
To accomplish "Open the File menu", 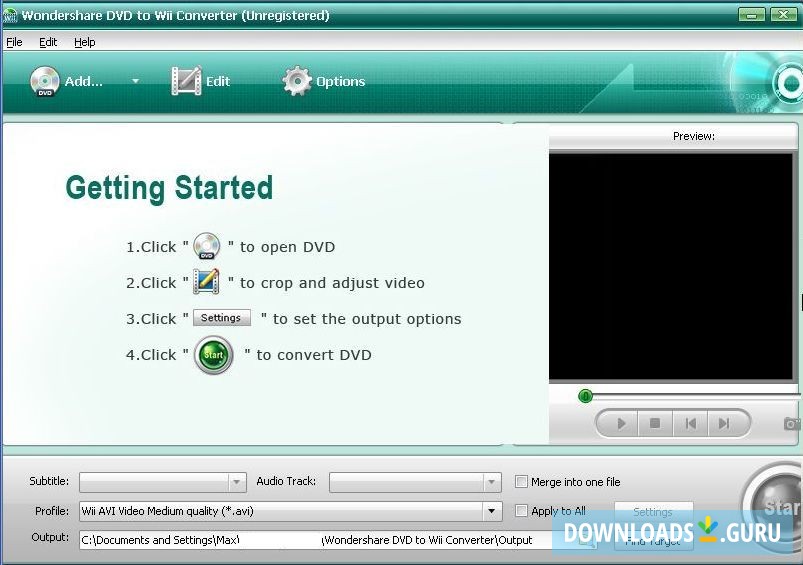I will [x=14, y=42].
